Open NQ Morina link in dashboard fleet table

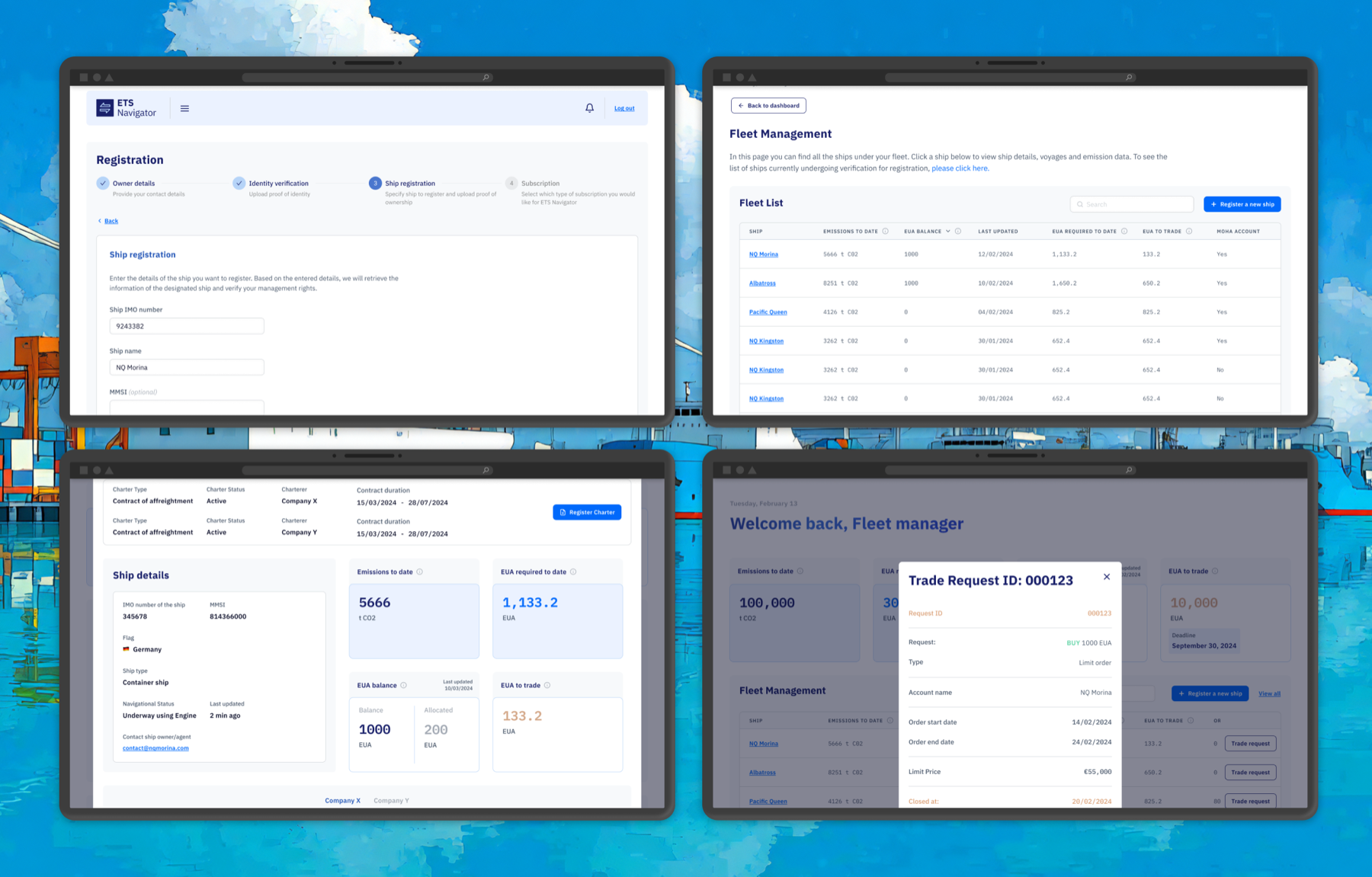[x=764, y=744]
